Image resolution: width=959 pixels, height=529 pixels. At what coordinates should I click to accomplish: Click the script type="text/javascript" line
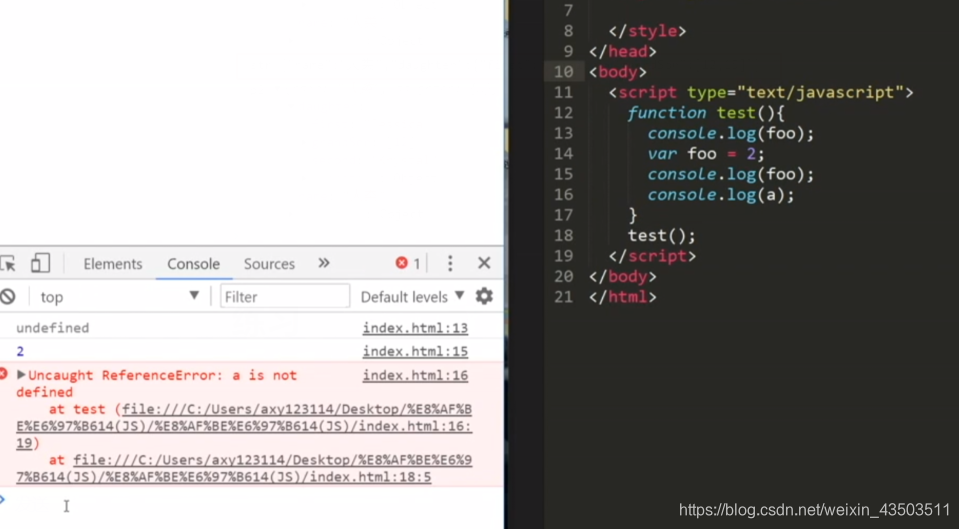pos(761,92)
